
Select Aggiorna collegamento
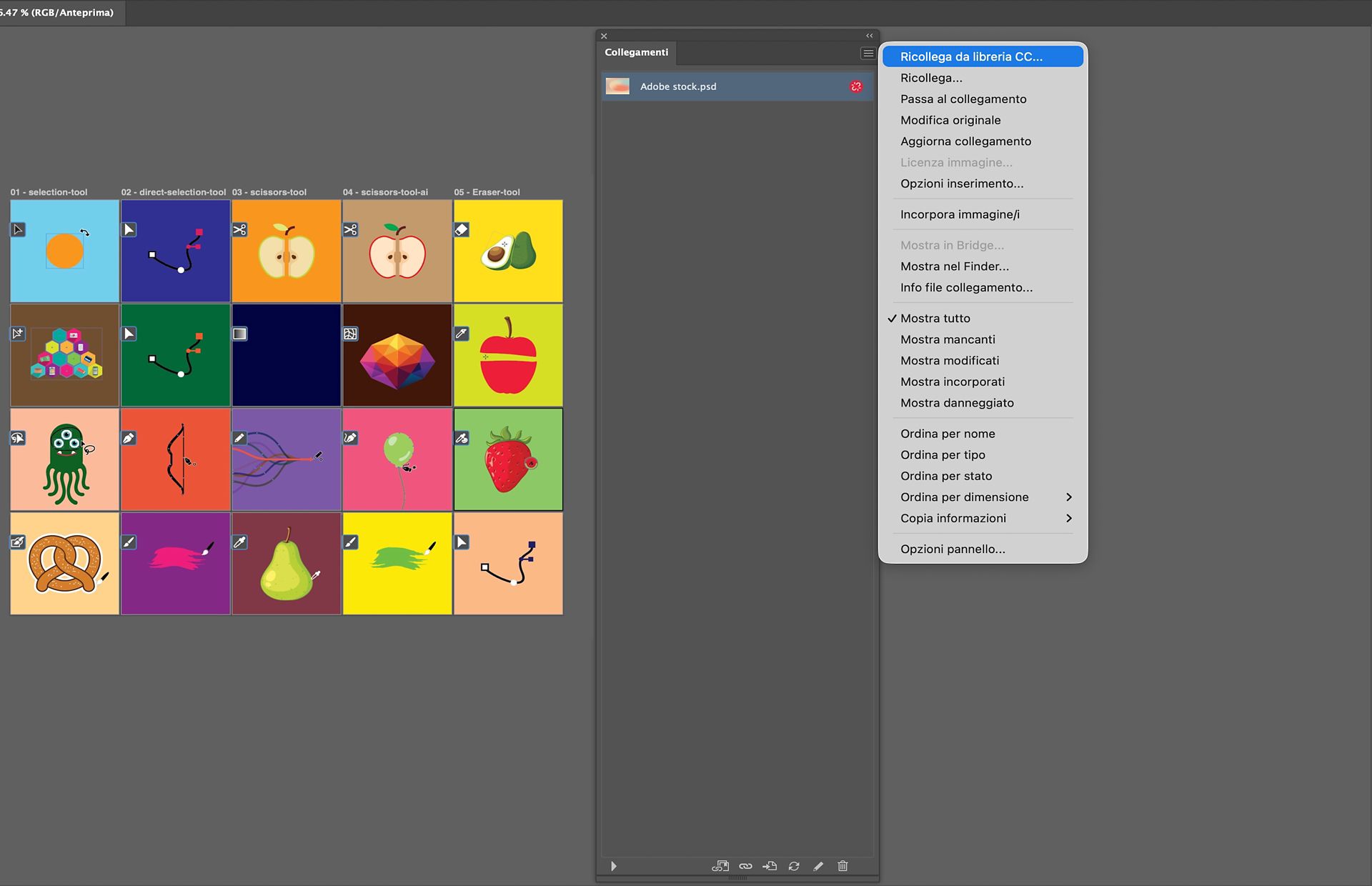pyautogui.click(x=983, y=141)
